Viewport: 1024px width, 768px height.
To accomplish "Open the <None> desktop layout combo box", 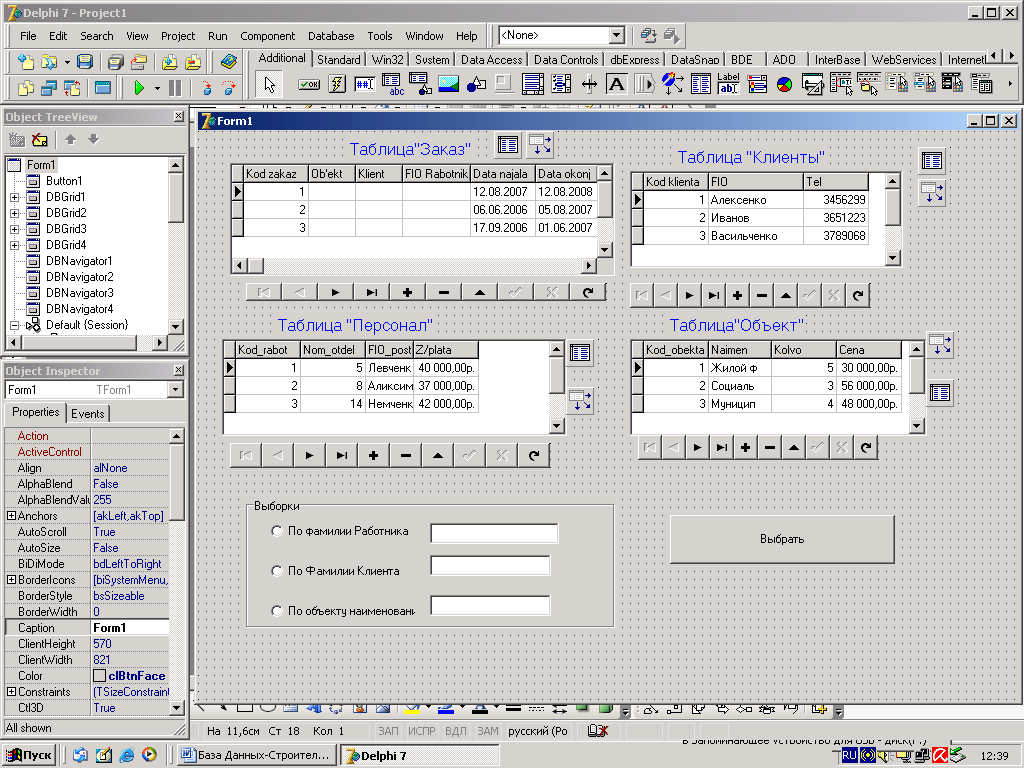I will coord(616,35).
